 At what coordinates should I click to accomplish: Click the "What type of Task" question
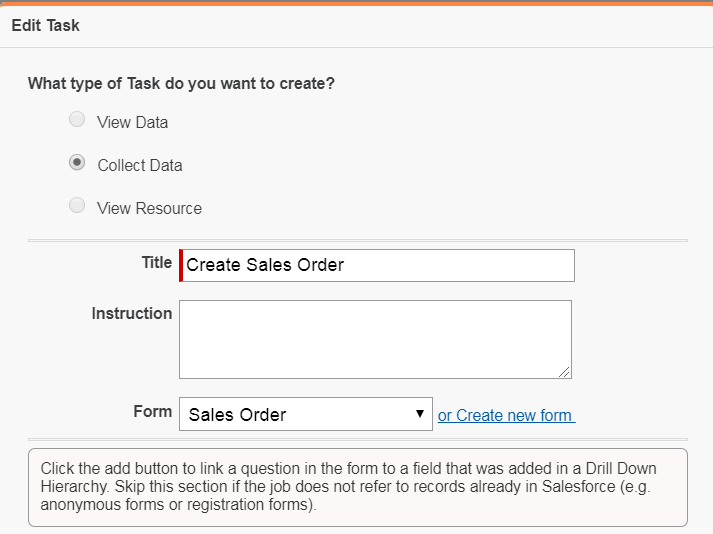(x=181, y=83)
